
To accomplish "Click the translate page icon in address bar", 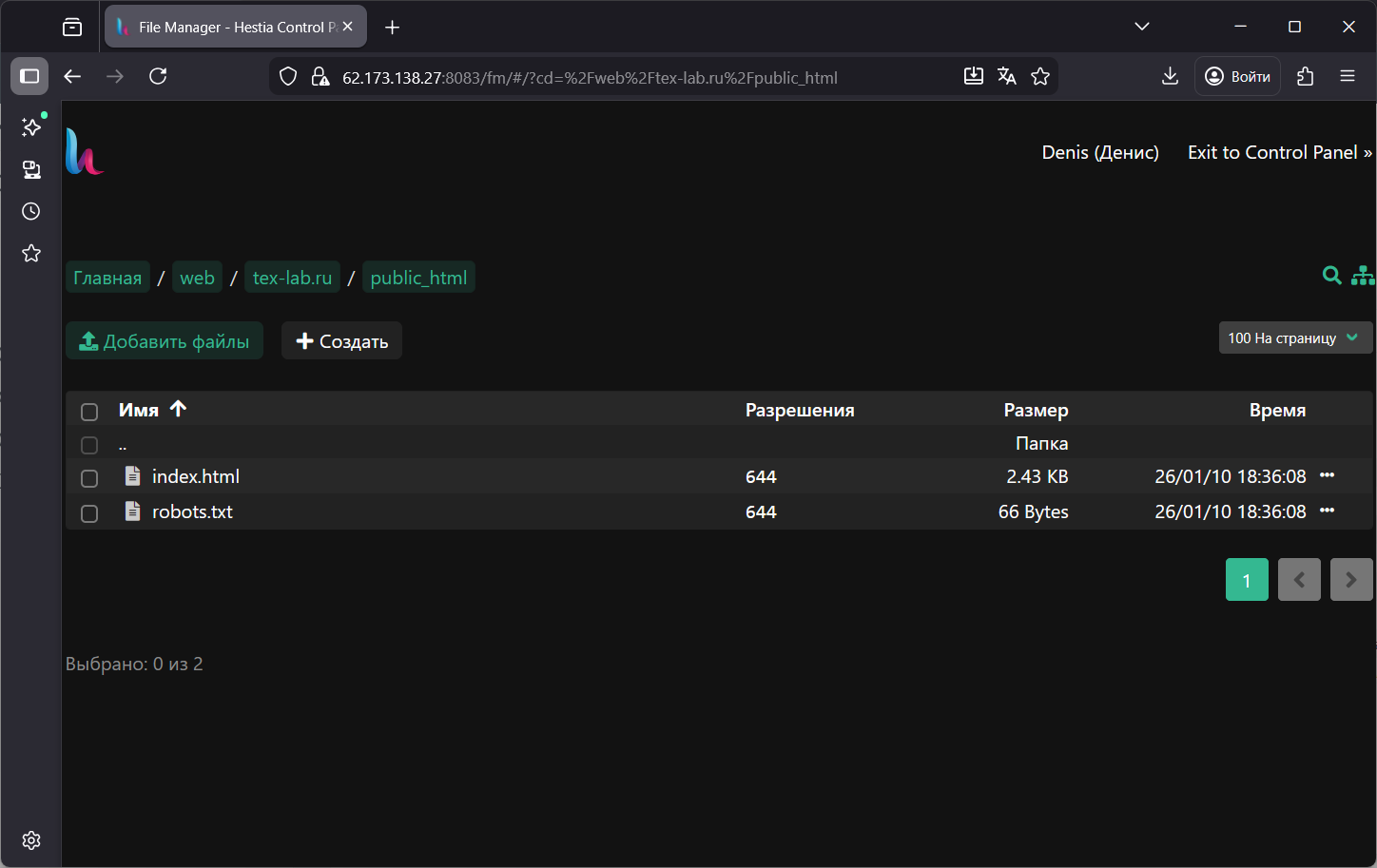I will (1007, 77).
